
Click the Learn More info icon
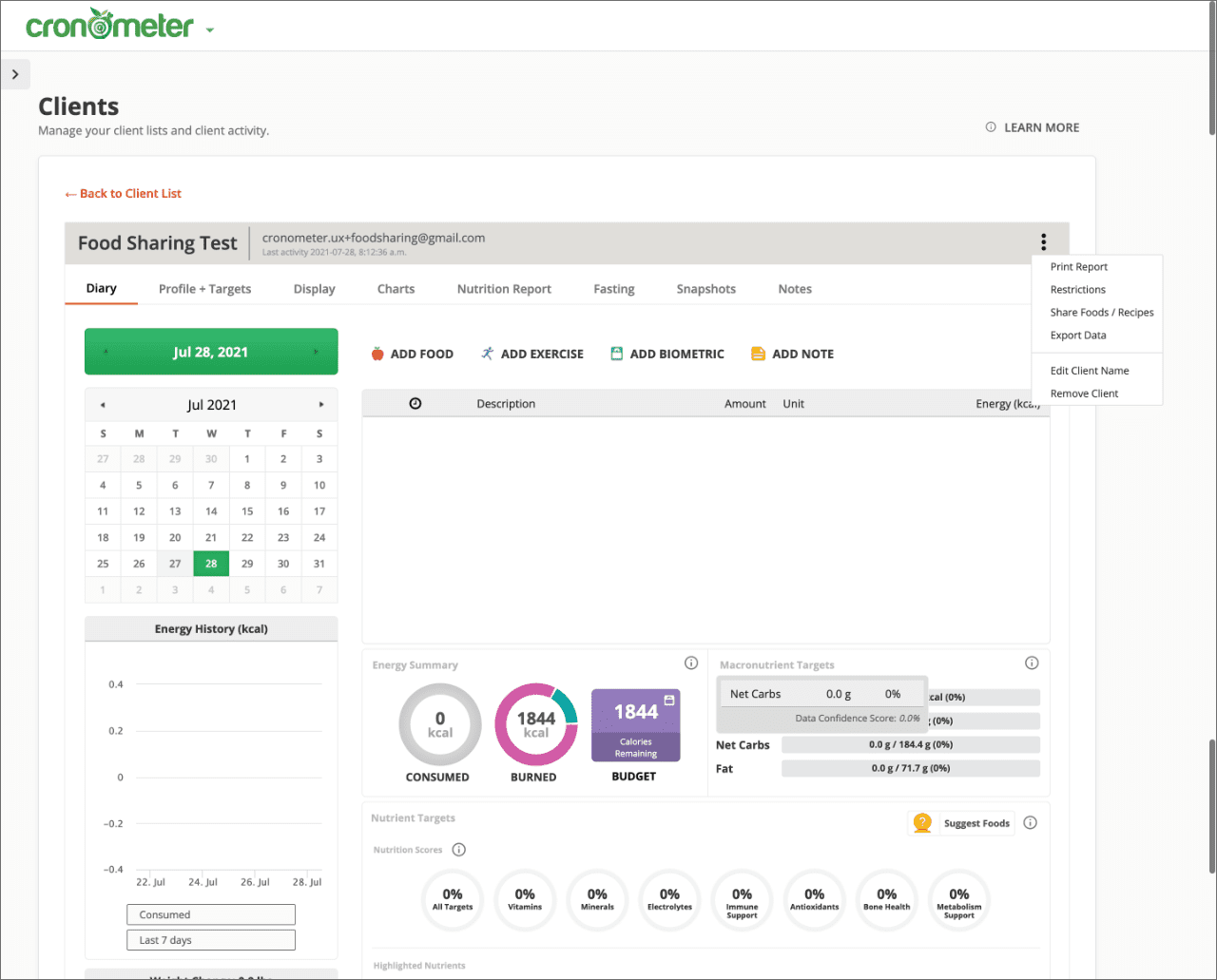pos(990,126)
